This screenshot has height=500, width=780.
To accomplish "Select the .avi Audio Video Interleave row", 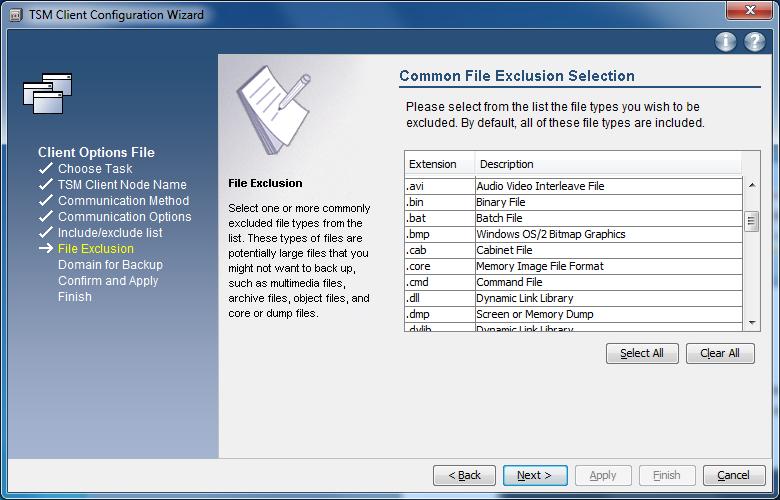I will tap(573, 186).
